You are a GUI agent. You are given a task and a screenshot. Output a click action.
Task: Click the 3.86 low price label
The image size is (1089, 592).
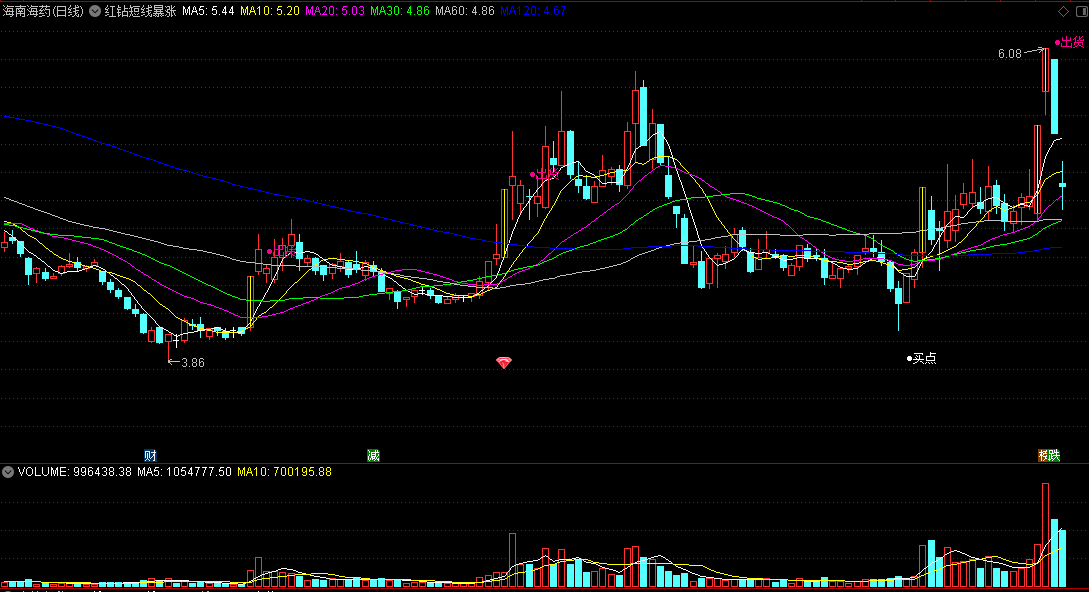point(192,363)
